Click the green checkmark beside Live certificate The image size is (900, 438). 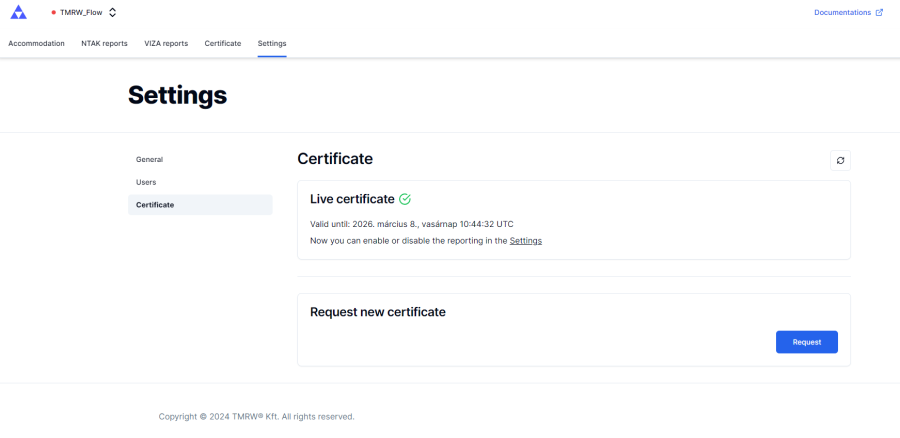coord(405,199)
